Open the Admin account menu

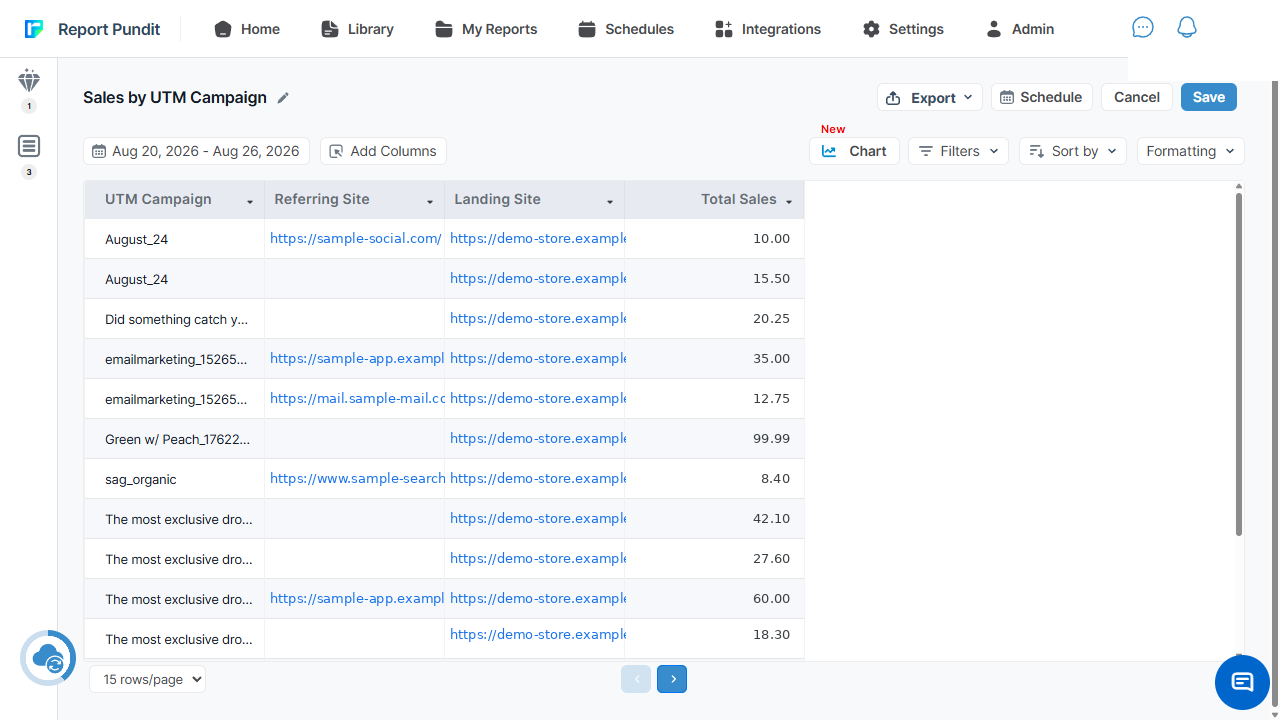coord(1020,29)
